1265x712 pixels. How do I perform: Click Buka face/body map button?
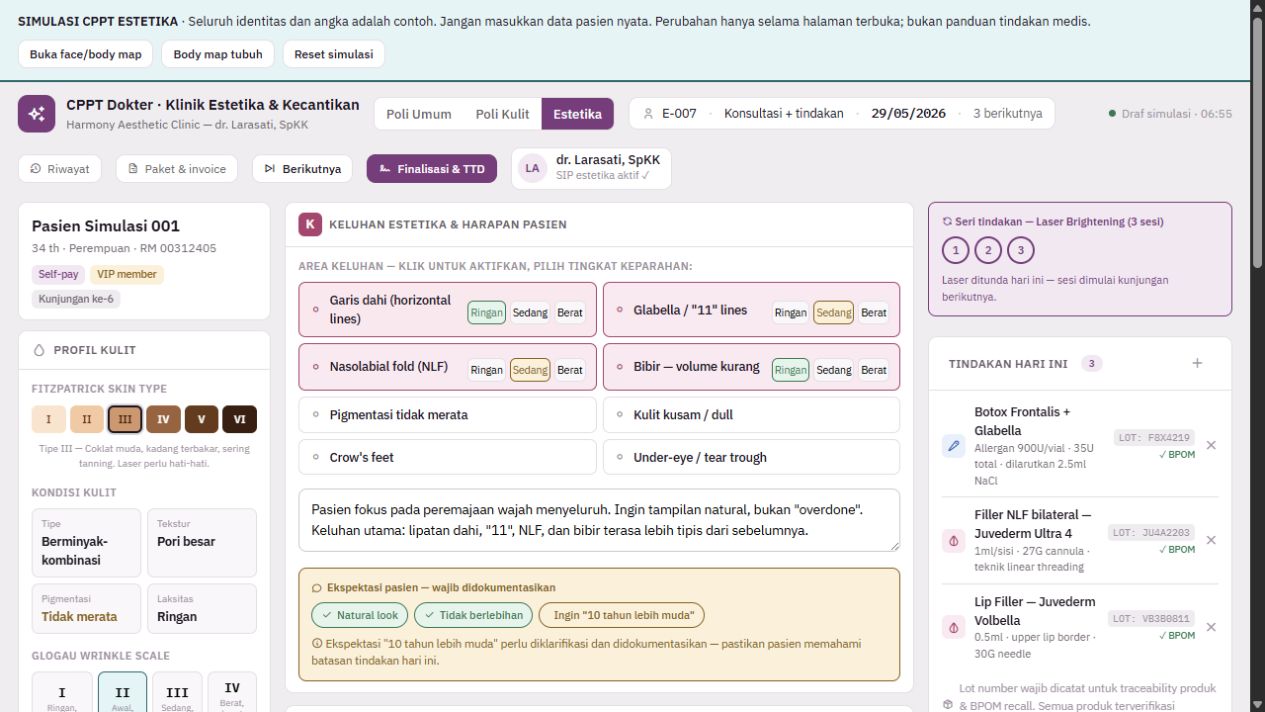coord(86,54)
